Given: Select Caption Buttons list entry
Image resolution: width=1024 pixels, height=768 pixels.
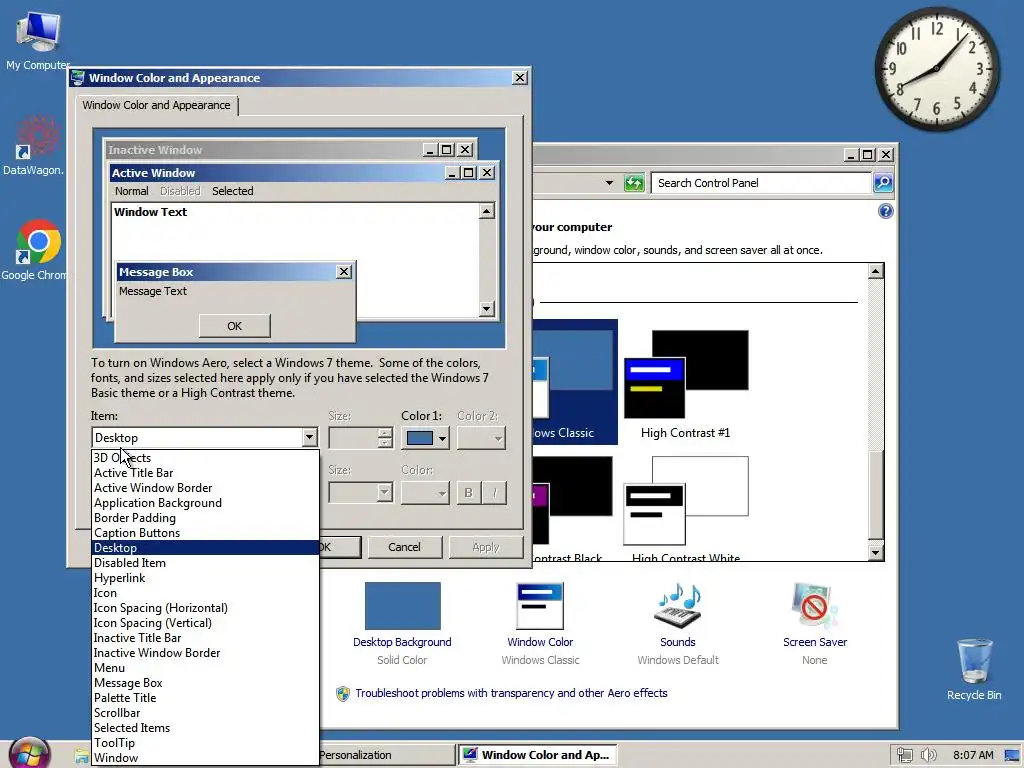Looking at the screenshot, I should pos(205,533).
